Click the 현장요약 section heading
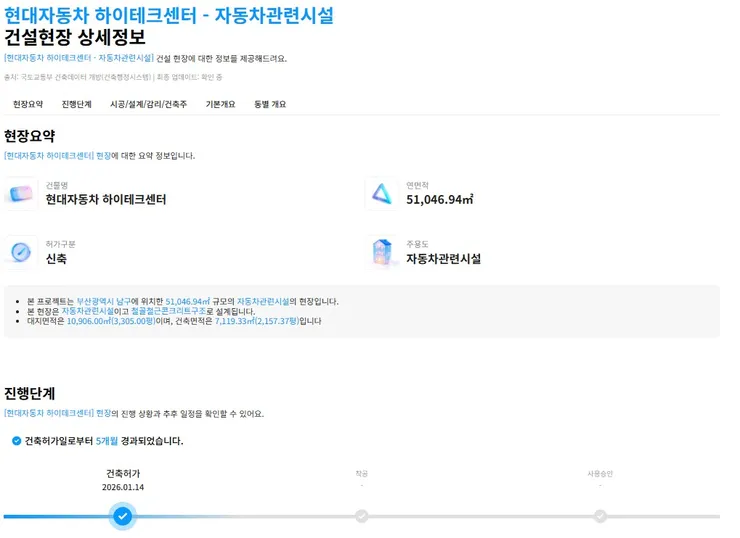 [x=29, y=136]
